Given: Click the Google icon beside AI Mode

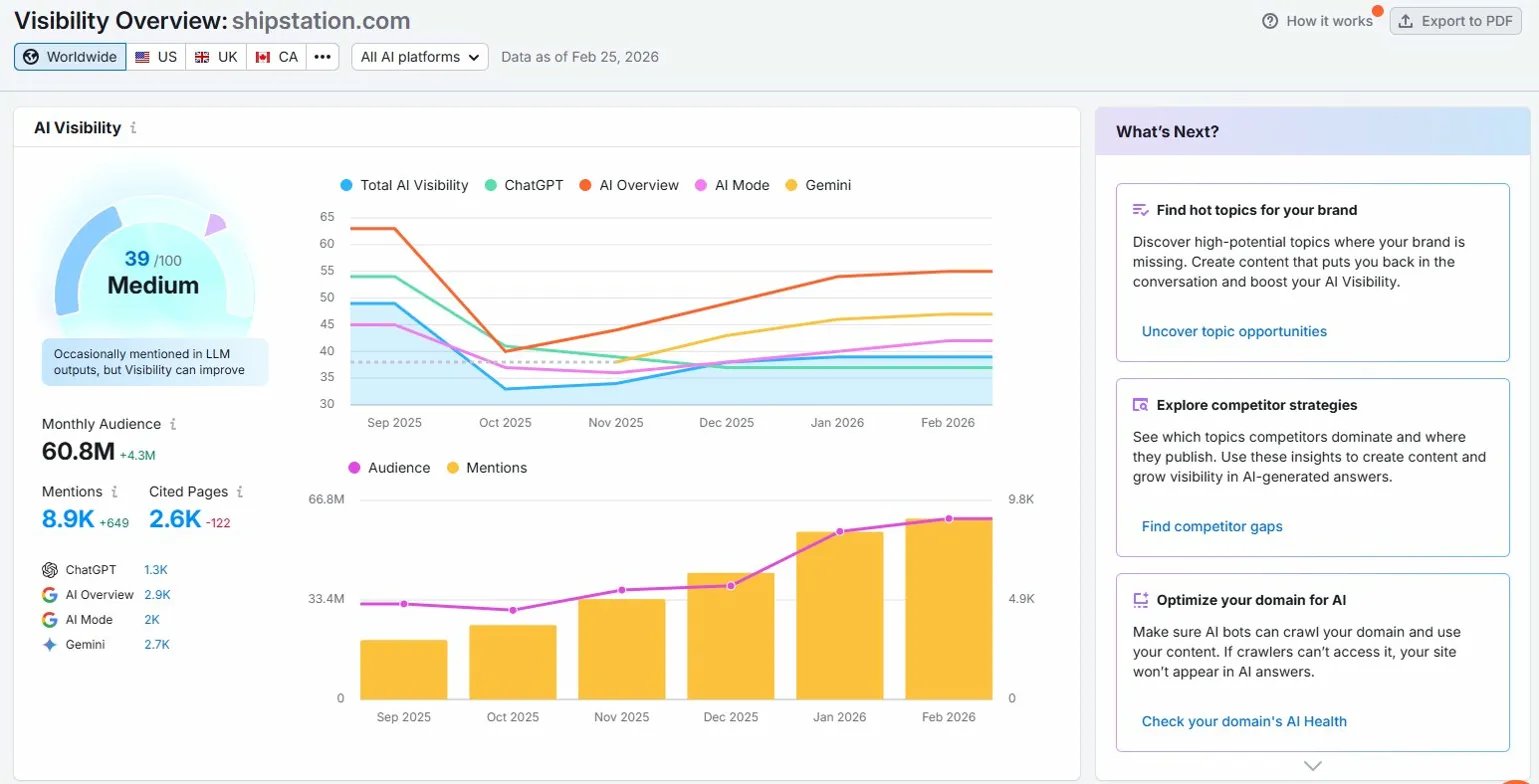Looking at the screenshot, I should (50, 620).
